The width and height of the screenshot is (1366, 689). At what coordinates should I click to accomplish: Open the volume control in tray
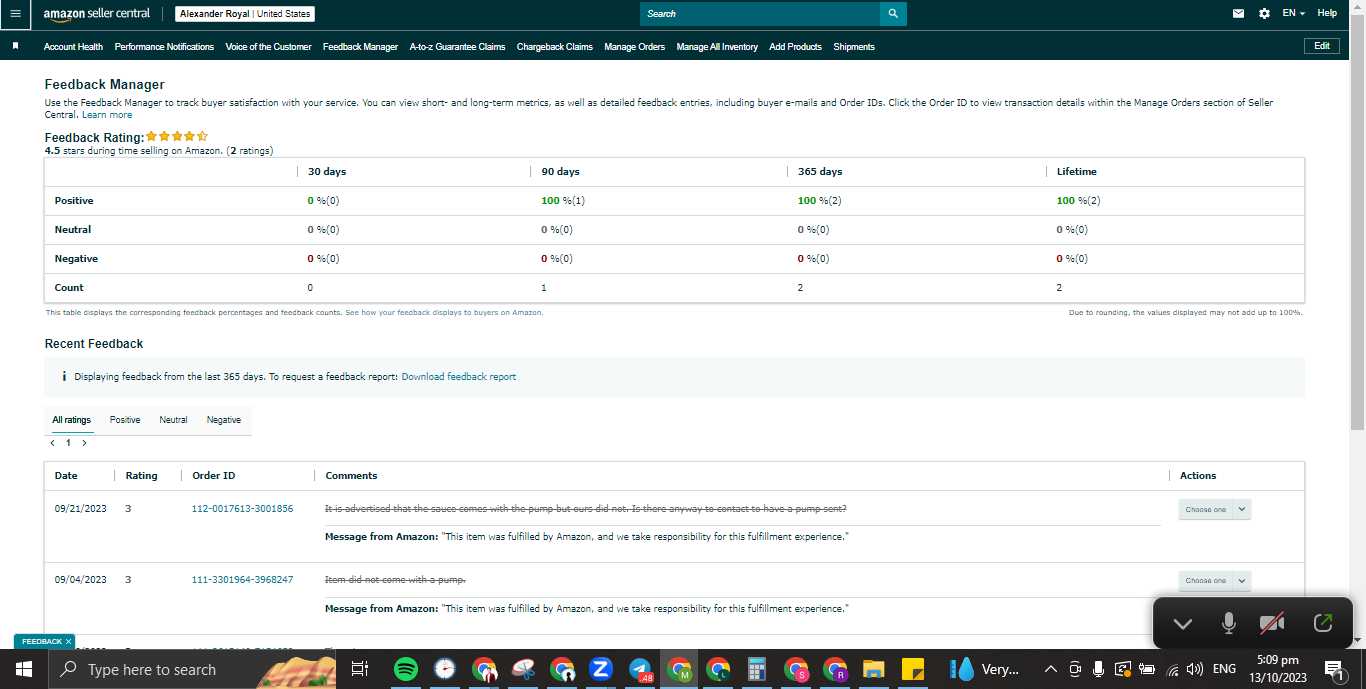(1194, 669)
